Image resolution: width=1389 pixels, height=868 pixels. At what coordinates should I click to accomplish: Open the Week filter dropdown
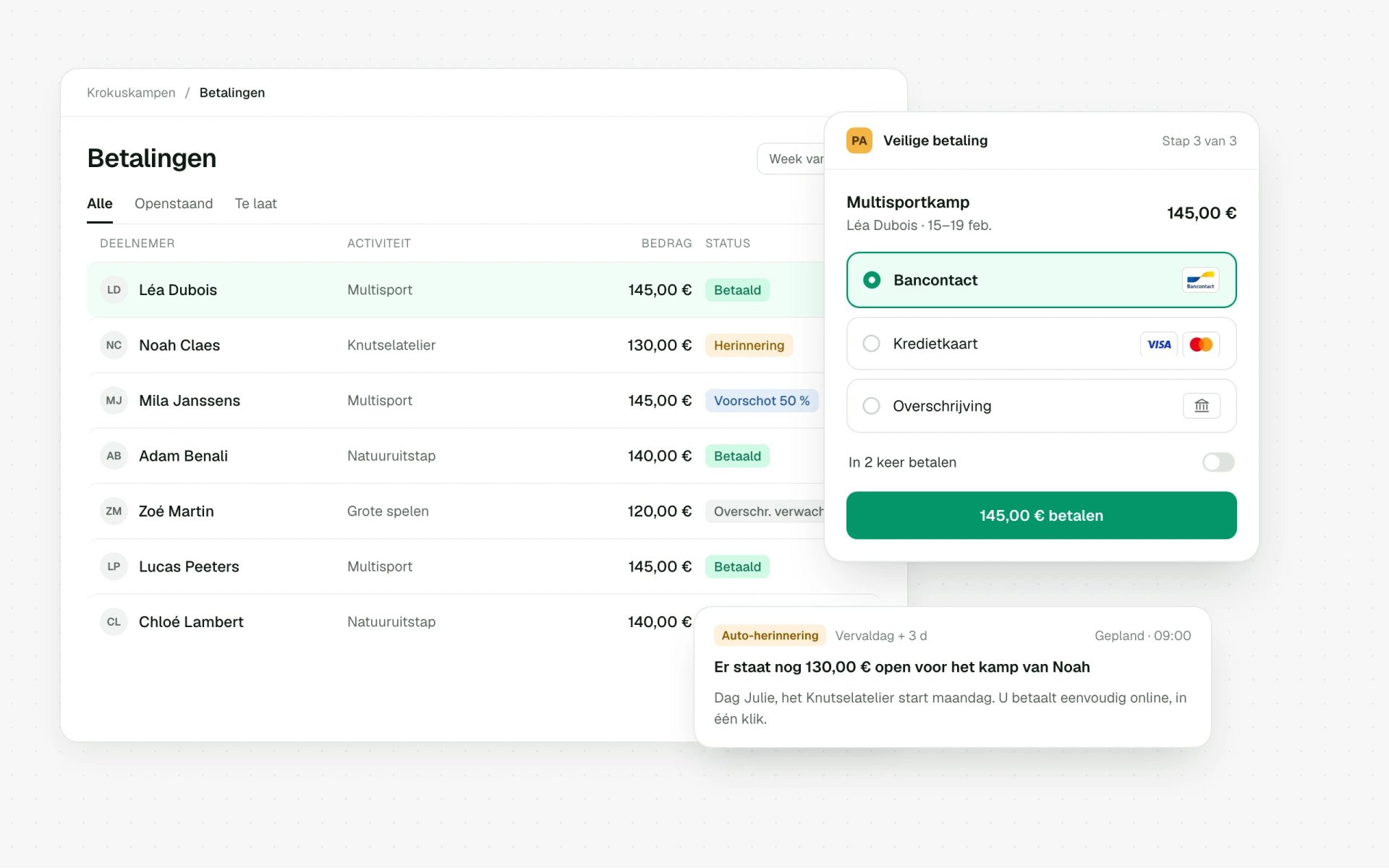[791, 158]
